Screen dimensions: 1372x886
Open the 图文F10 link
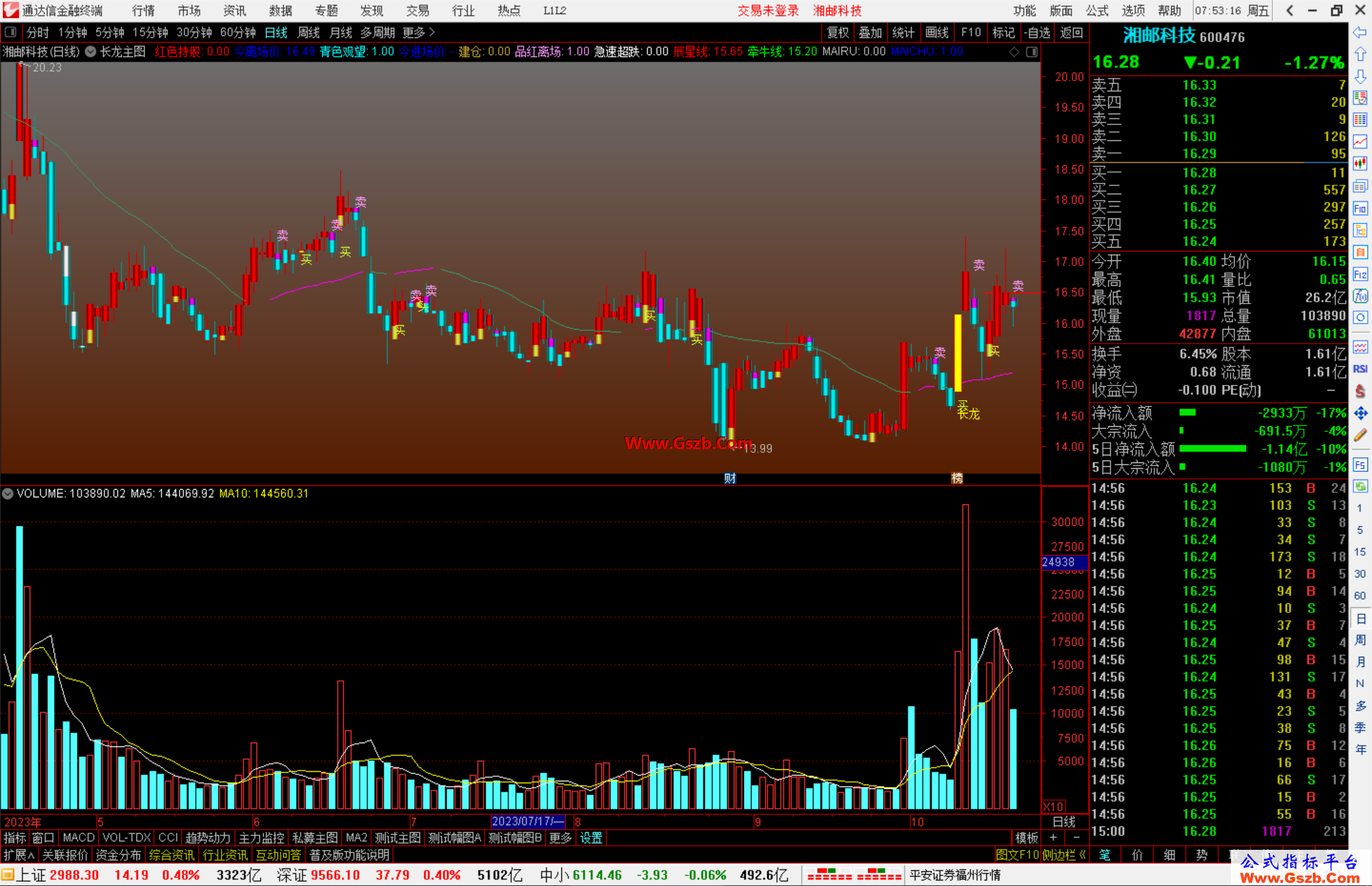click(1017, 855)
